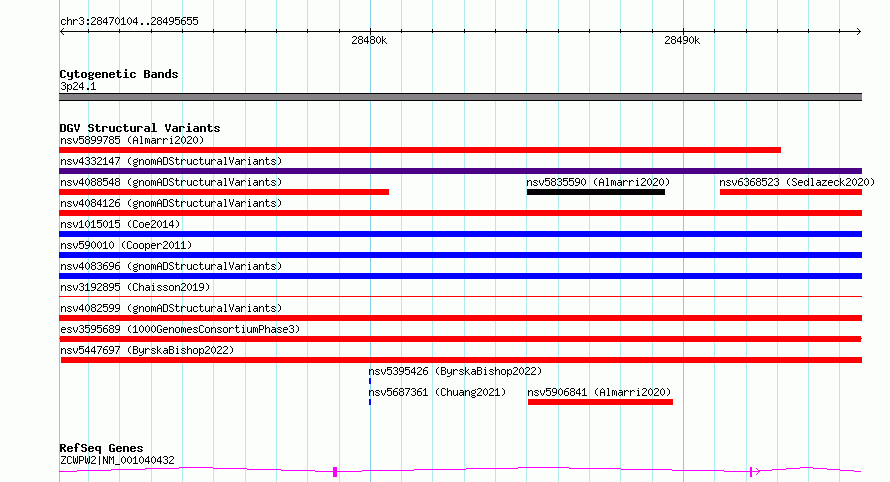Select the red bar for nsv5906841
This screenshot has height=482, width=890.
(600, 402)
